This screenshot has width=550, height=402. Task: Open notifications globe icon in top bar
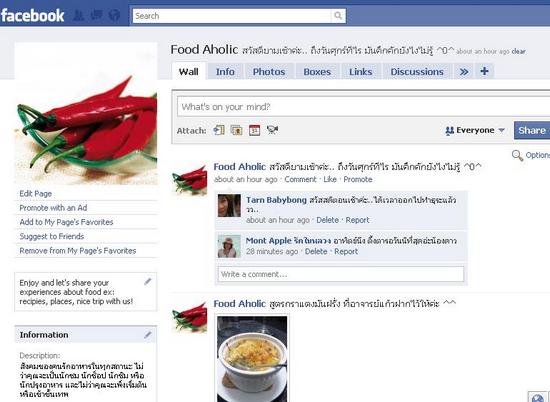[x=114, y=15]
